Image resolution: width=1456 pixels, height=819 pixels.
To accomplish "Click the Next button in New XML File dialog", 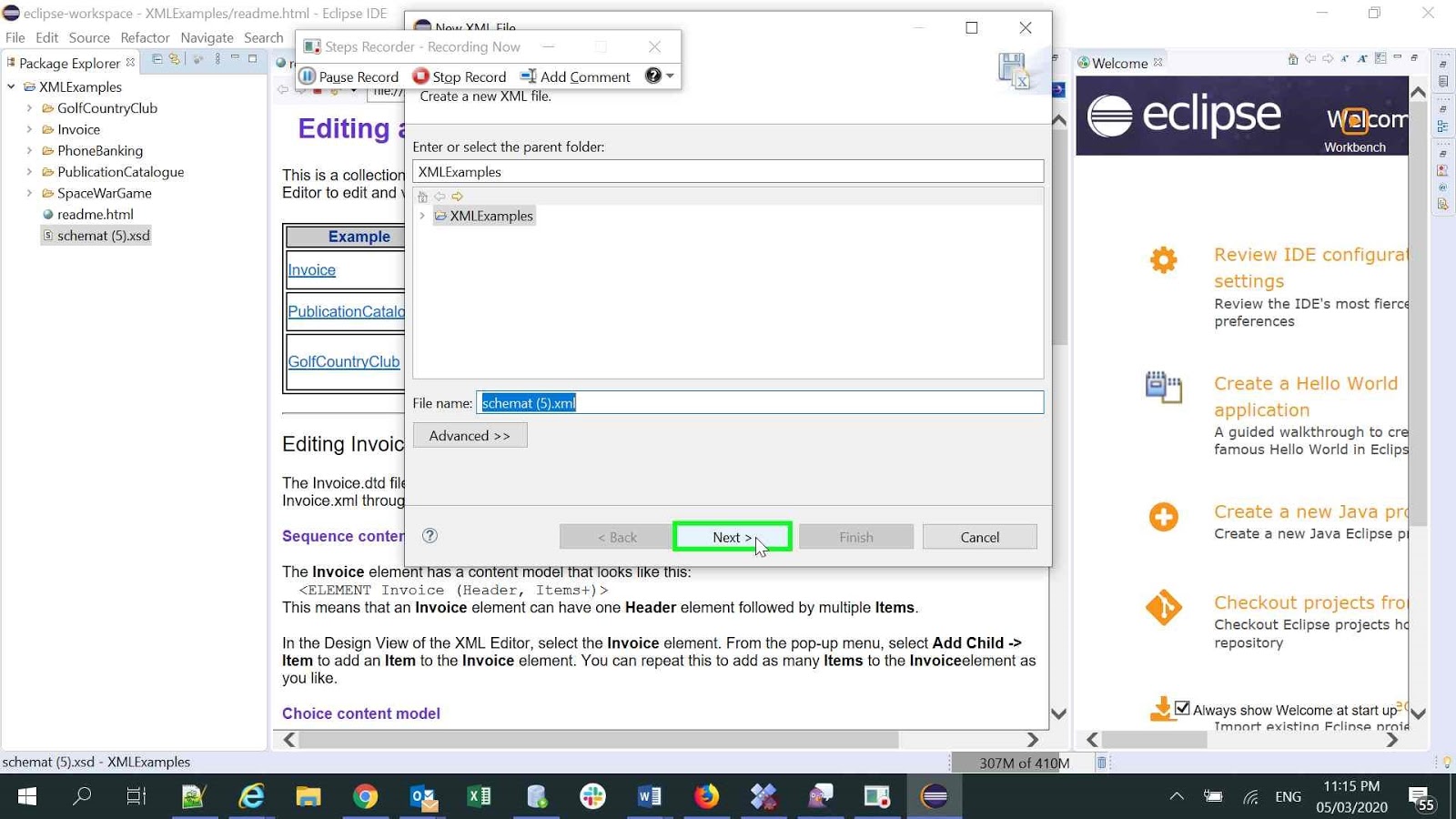I will click(731, 537).
